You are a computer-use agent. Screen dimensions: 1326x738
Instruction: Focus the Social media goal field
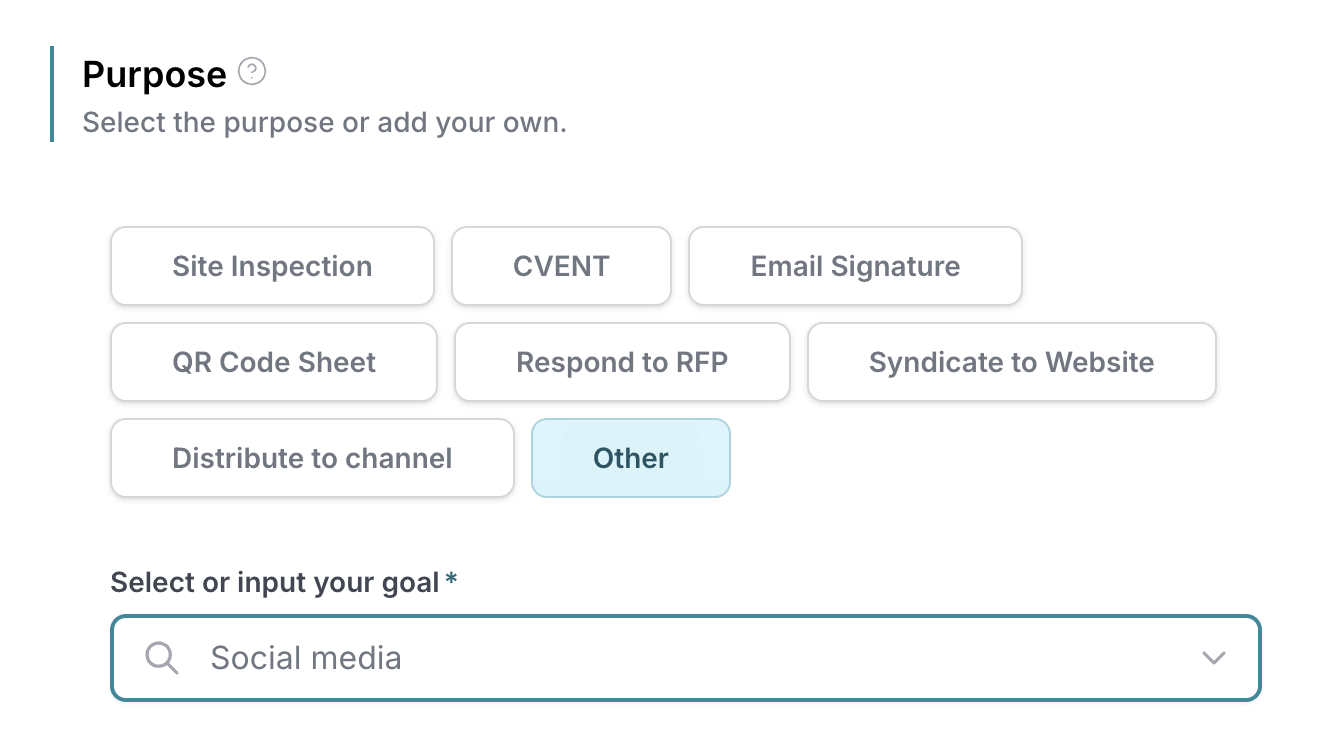click(x=685, y=658)
